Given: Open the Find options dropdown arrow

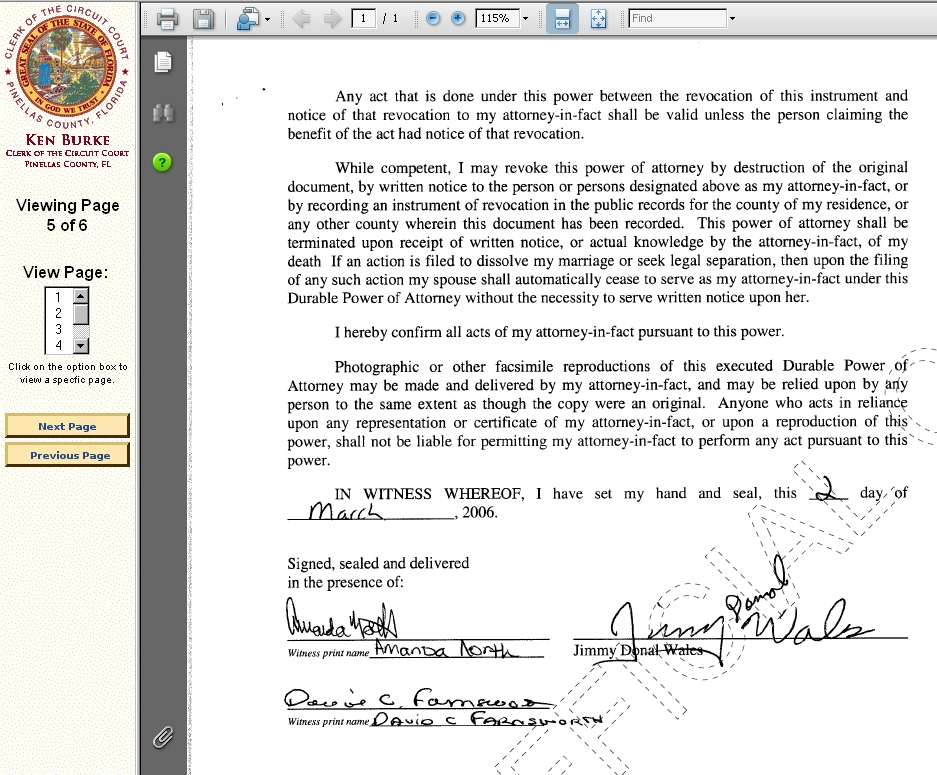Looking at the screenshot, I should 732,18.
